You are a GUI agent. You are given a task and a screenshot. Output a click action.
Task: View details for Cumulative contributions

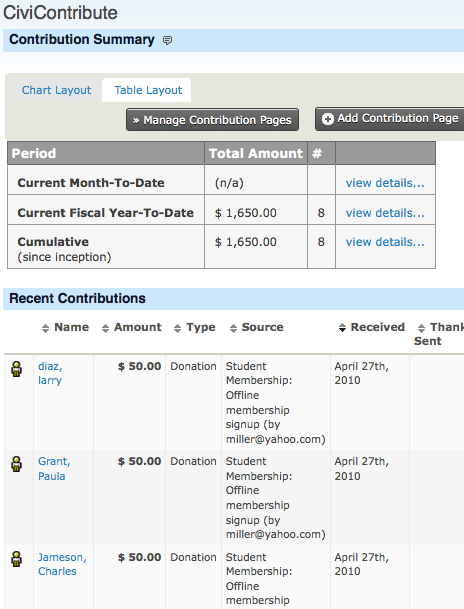point(385,242)
